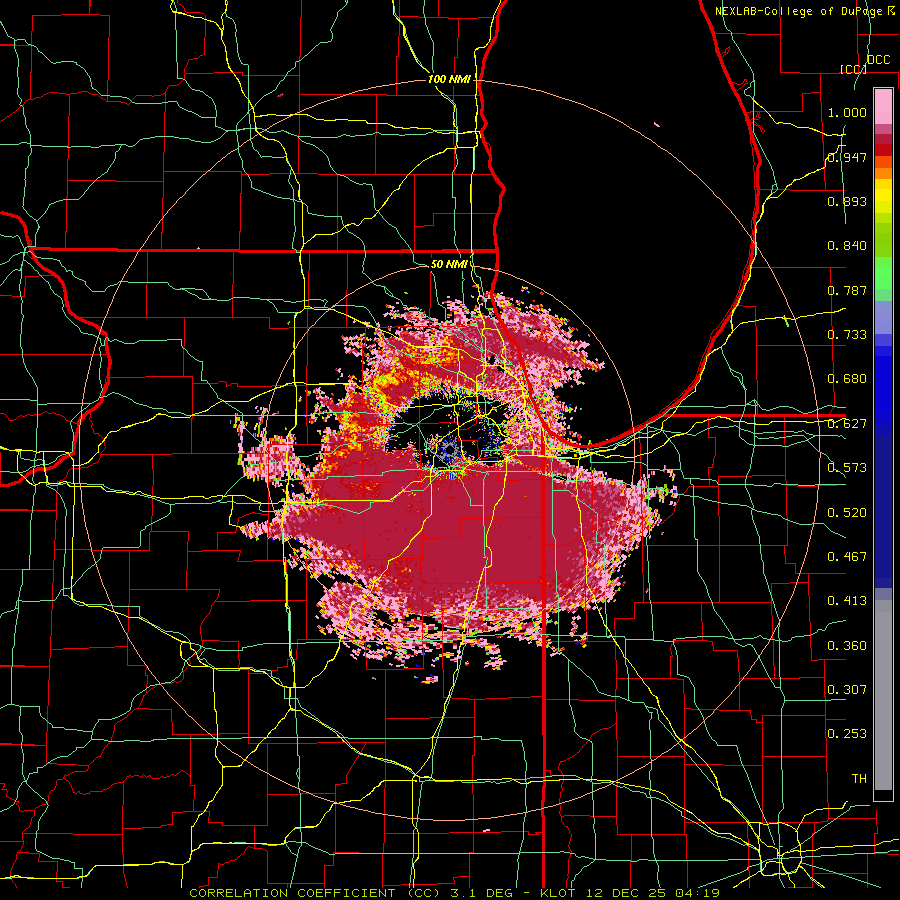This screenshot has height=900, width=900.
Task: Select the 0.360 color scale value
Action: click(847, 646)
